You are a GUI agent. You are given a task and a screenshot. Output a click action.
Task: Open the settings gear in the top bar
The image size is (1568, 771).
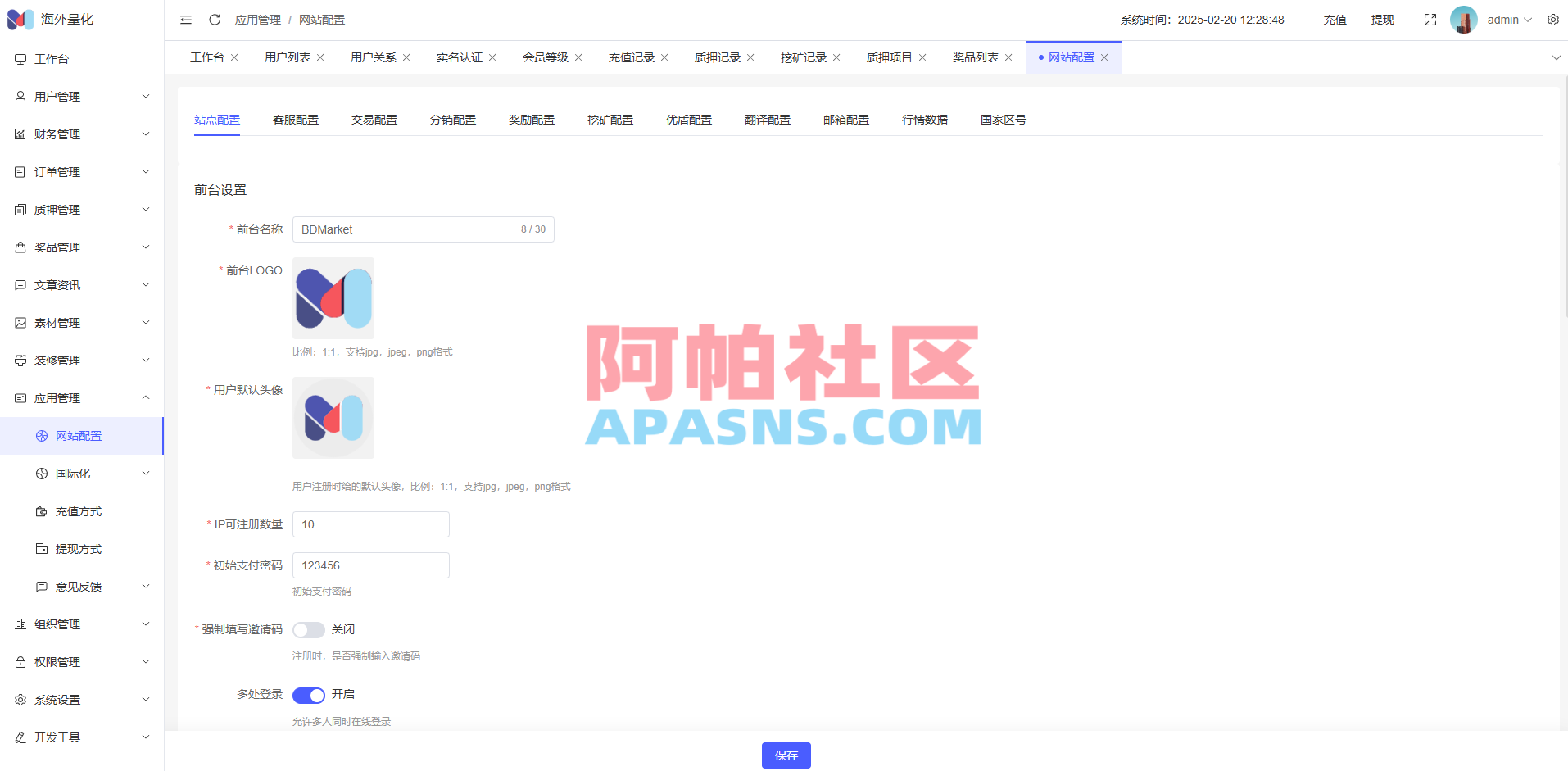pos(1553,19)
